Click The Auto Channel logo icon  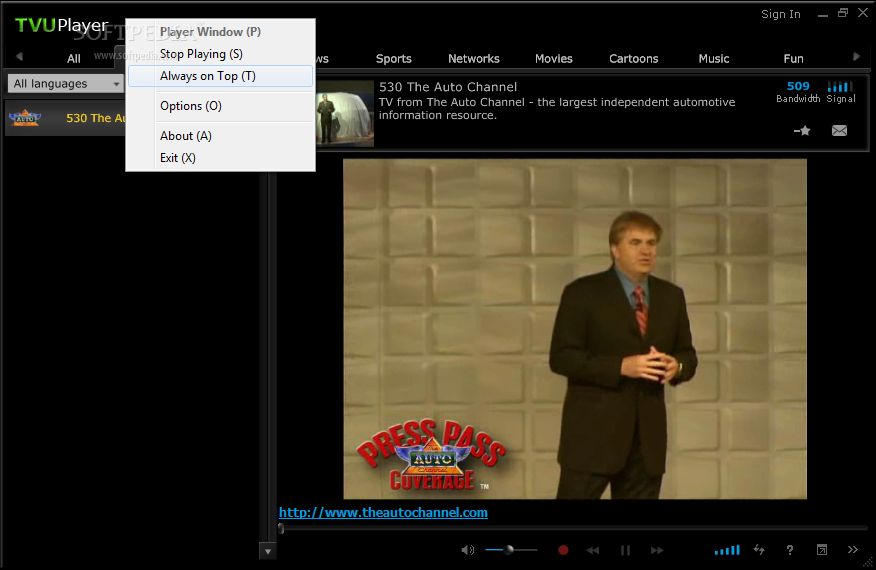(x=25, y=118)
